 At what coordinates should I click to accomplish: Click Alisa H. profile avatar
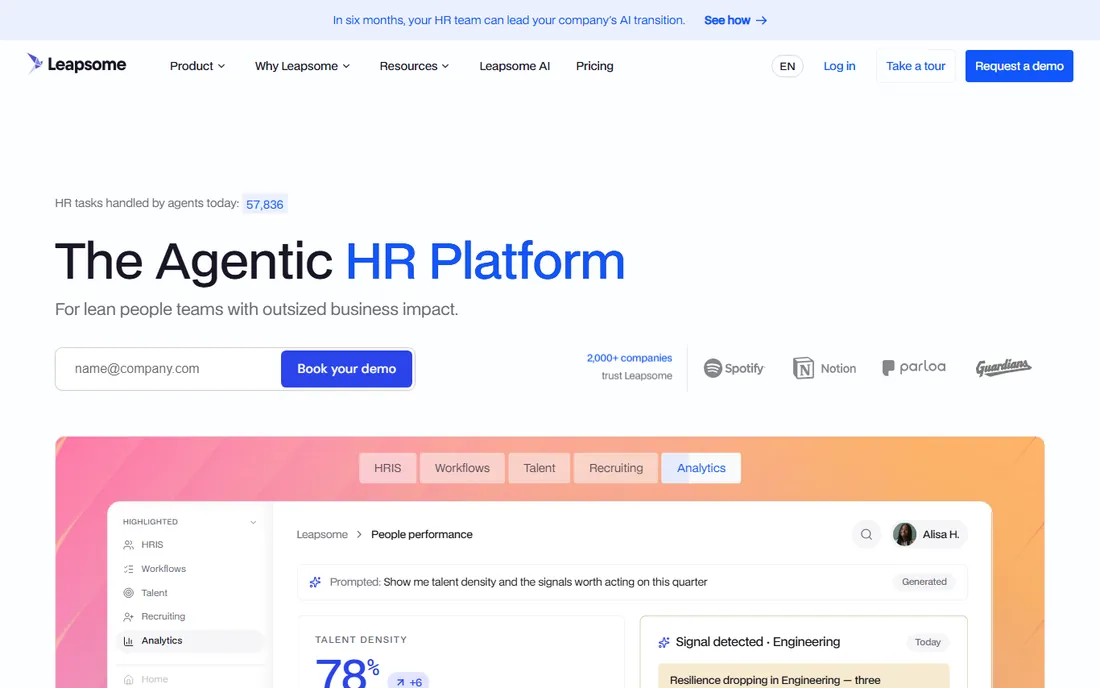point(904,534)
